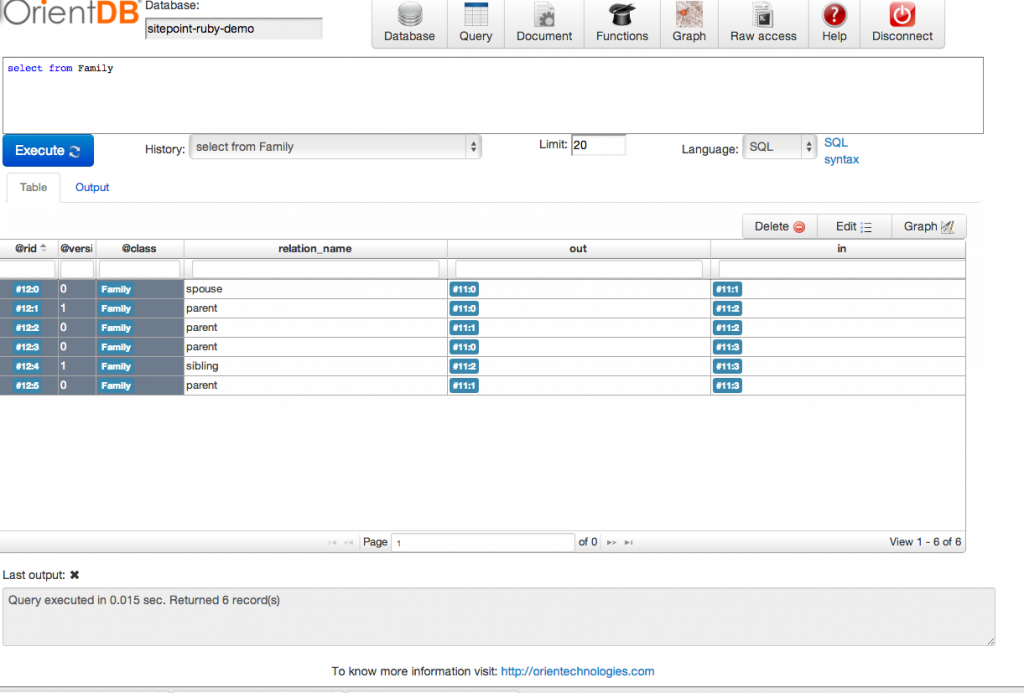Sort by the @rid column header
Image resolution: width=1024 pixels, height=693 pixels.
[29, 249]
